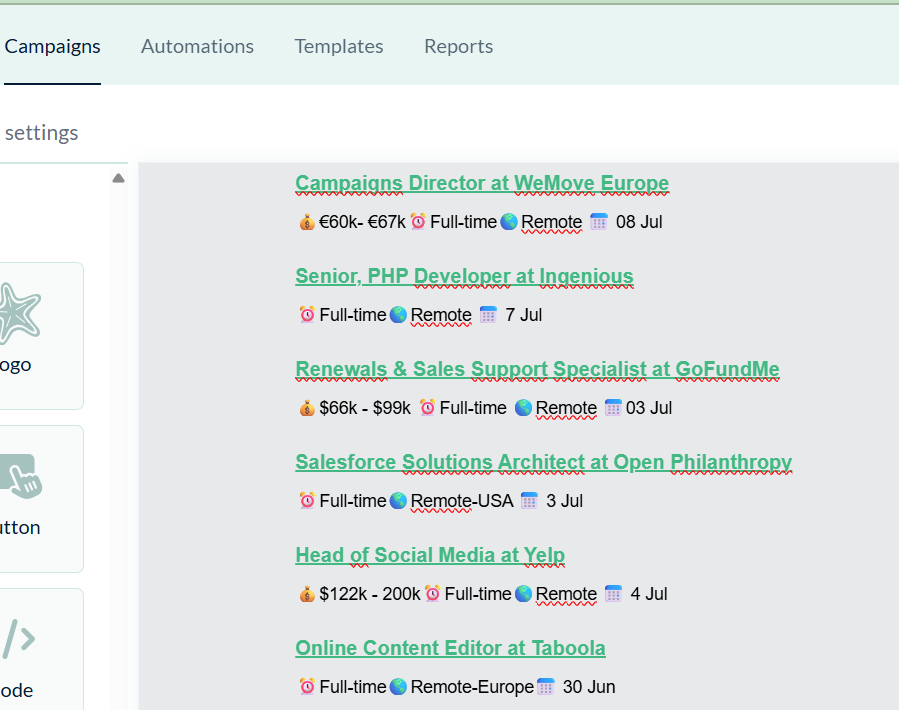The height and width of the screenshot is (710, 899).
Task: Click the globe icon in Ingenious row
Action: pyautogui.click(x=398, y=315)
